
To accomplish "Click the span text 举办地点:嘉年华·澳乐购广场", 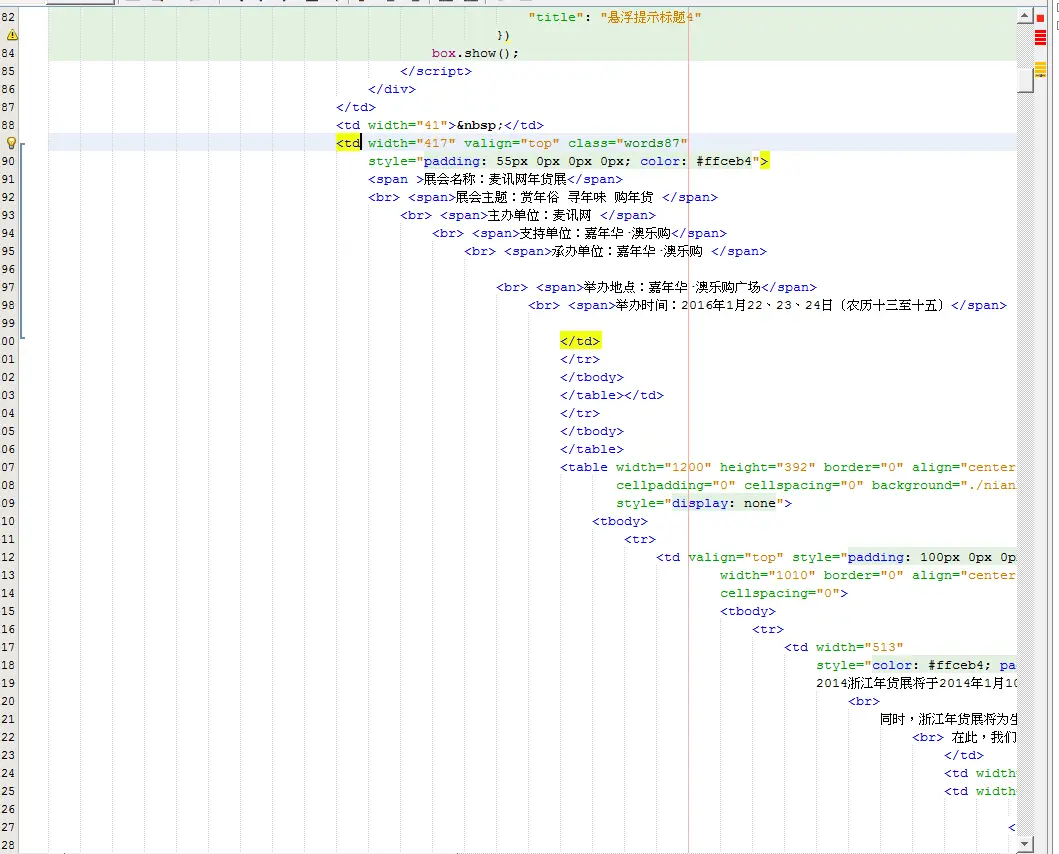I will [672, 286].
